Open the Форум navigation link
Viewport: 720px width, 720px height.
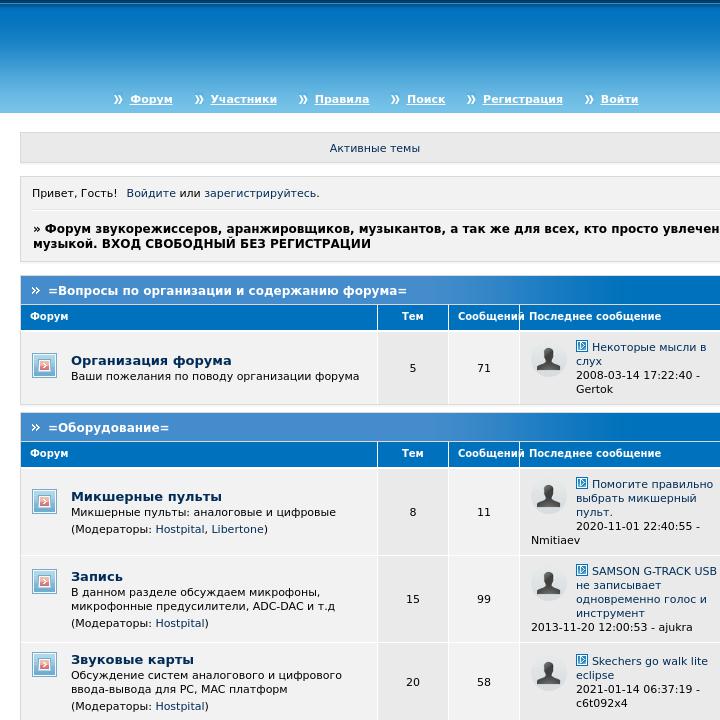tap(151, 99)
